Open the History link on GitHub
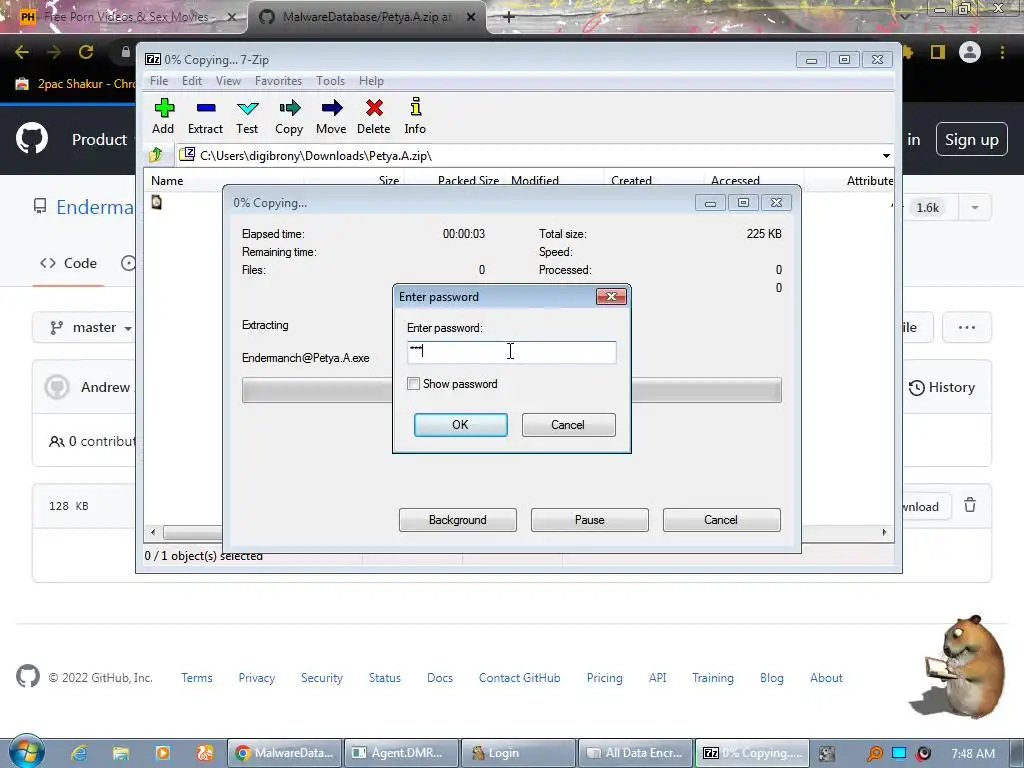 942,387
